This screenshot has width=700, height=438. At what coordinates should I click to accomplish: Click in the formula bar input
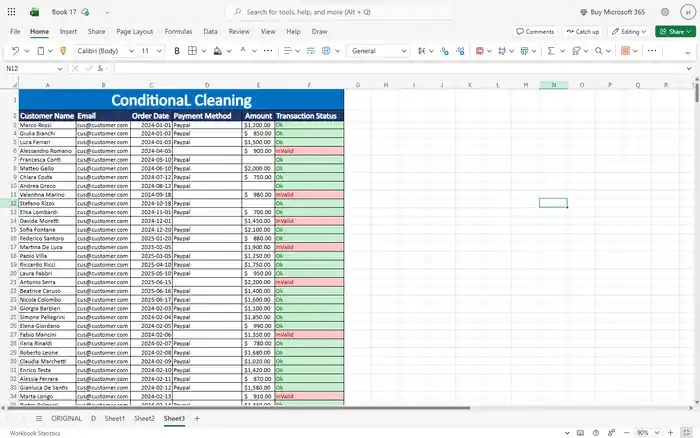(x=400, y=68)
